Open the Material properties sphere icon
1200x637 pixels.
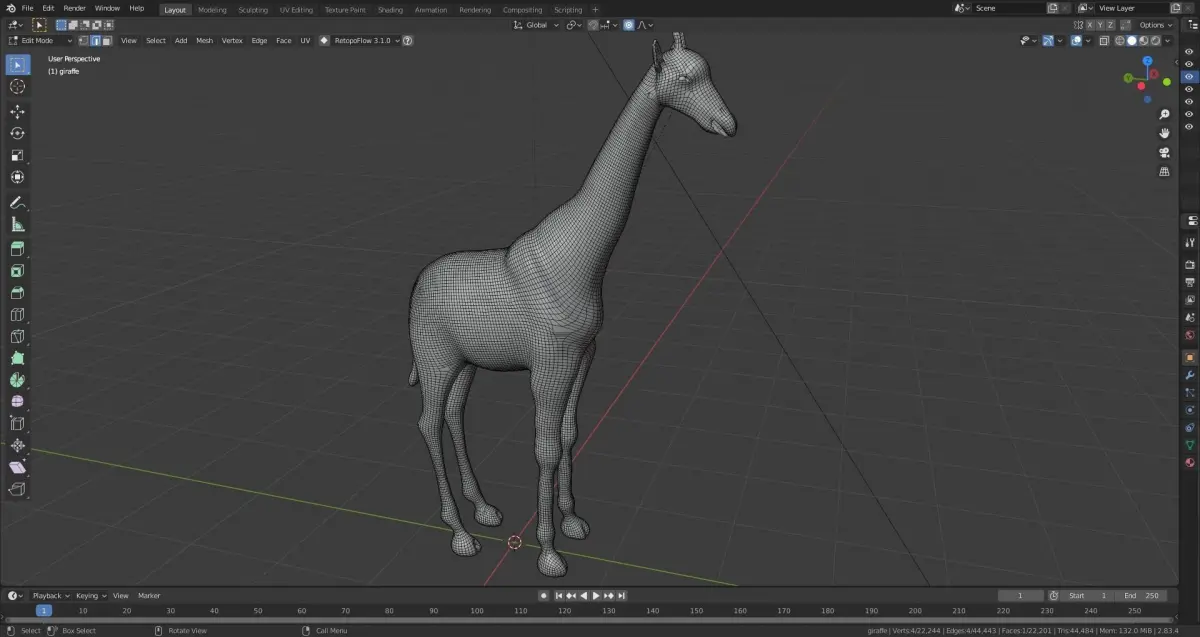coord(1190,463)
